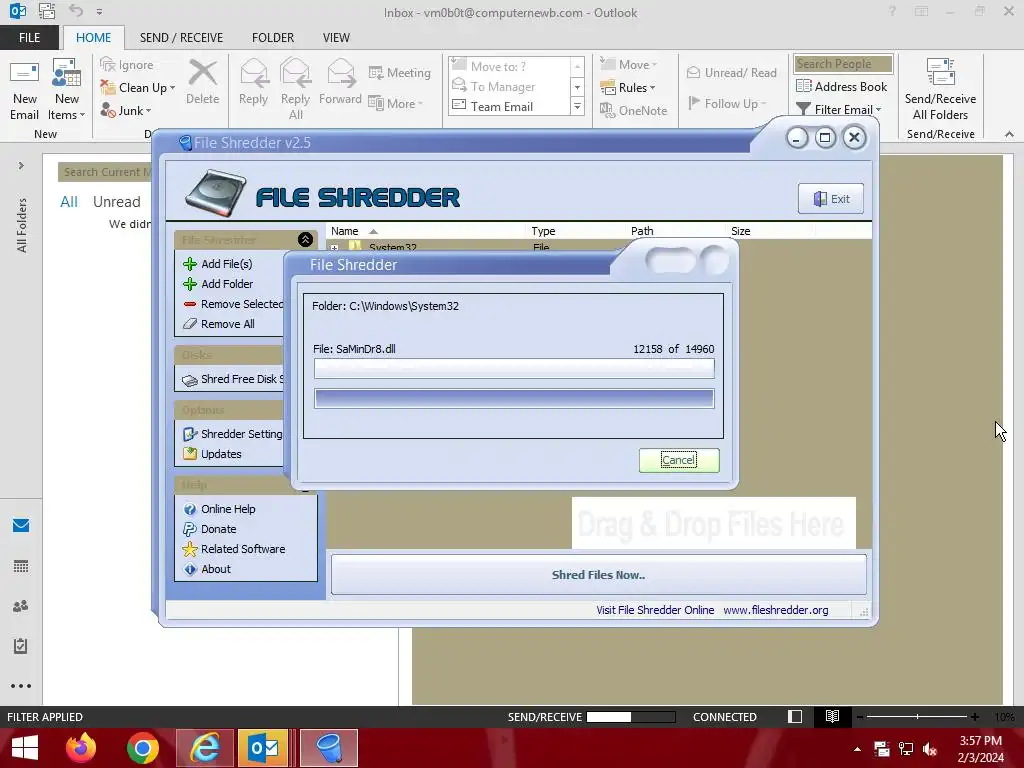This screenshot has width=1024, height=768.
Task: Sort file list by Name column
Action: tap(424, 231)
